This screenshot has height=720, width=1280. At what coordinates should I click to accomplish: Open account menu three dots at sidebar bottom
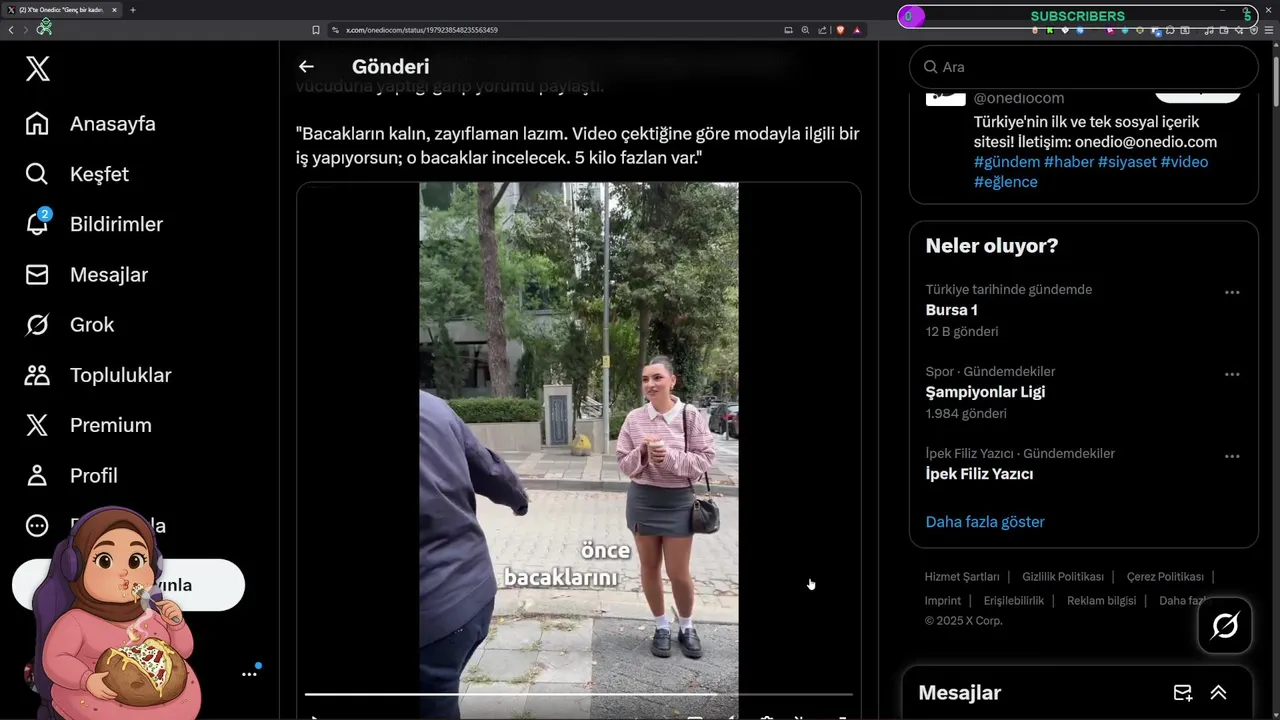click(249, 674)
